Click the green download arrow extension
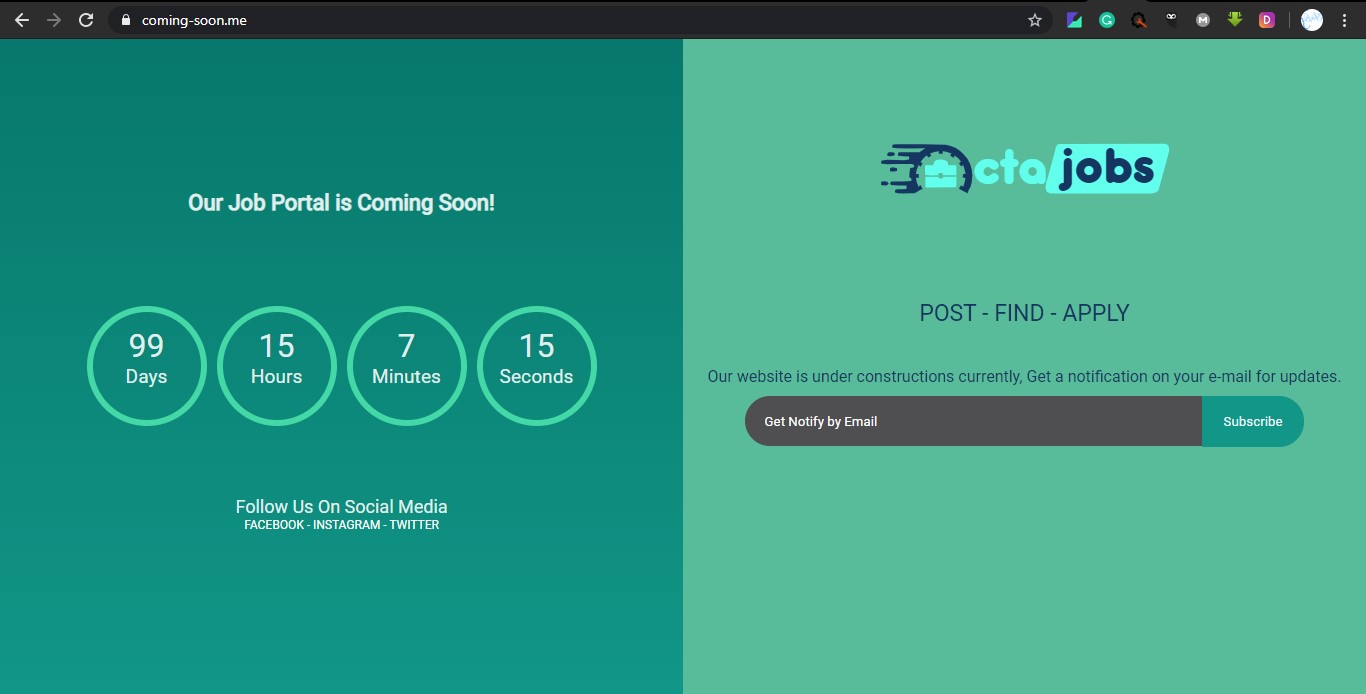The width and height of the screenshot is (1366, 694). (x=1235, y=20)
